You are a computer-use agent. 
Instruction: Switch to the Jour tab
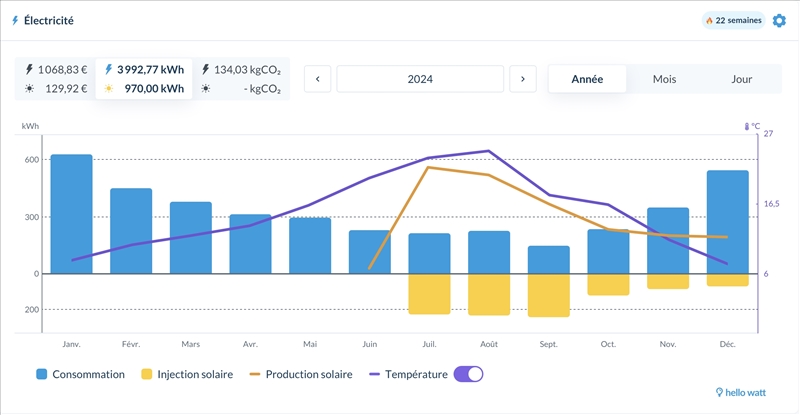point(741,79)
